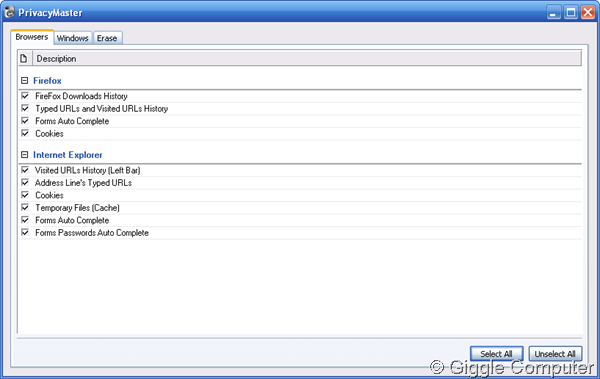Toggle Typed URLs and Visited URLs History checkbox
Image resolution: width=600 pixels, height=379 pixels.
coord(25,108)
